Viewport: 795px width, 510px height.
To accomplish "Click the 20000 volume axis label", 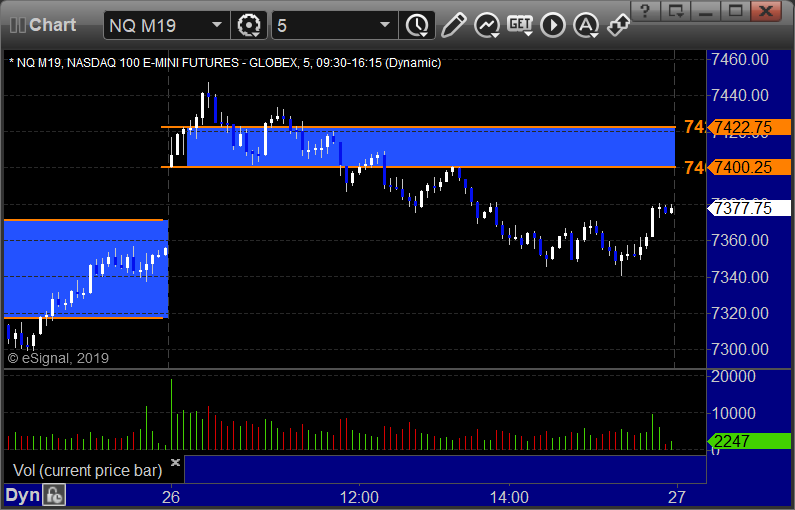I will [x=733, y=376].
